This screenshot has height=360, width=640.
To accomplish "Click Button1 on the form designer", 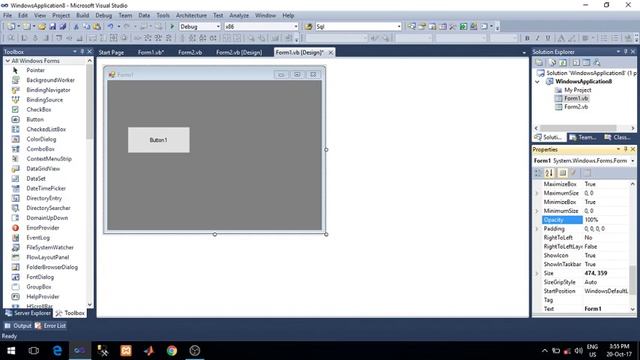I will [x=158, y=140].
